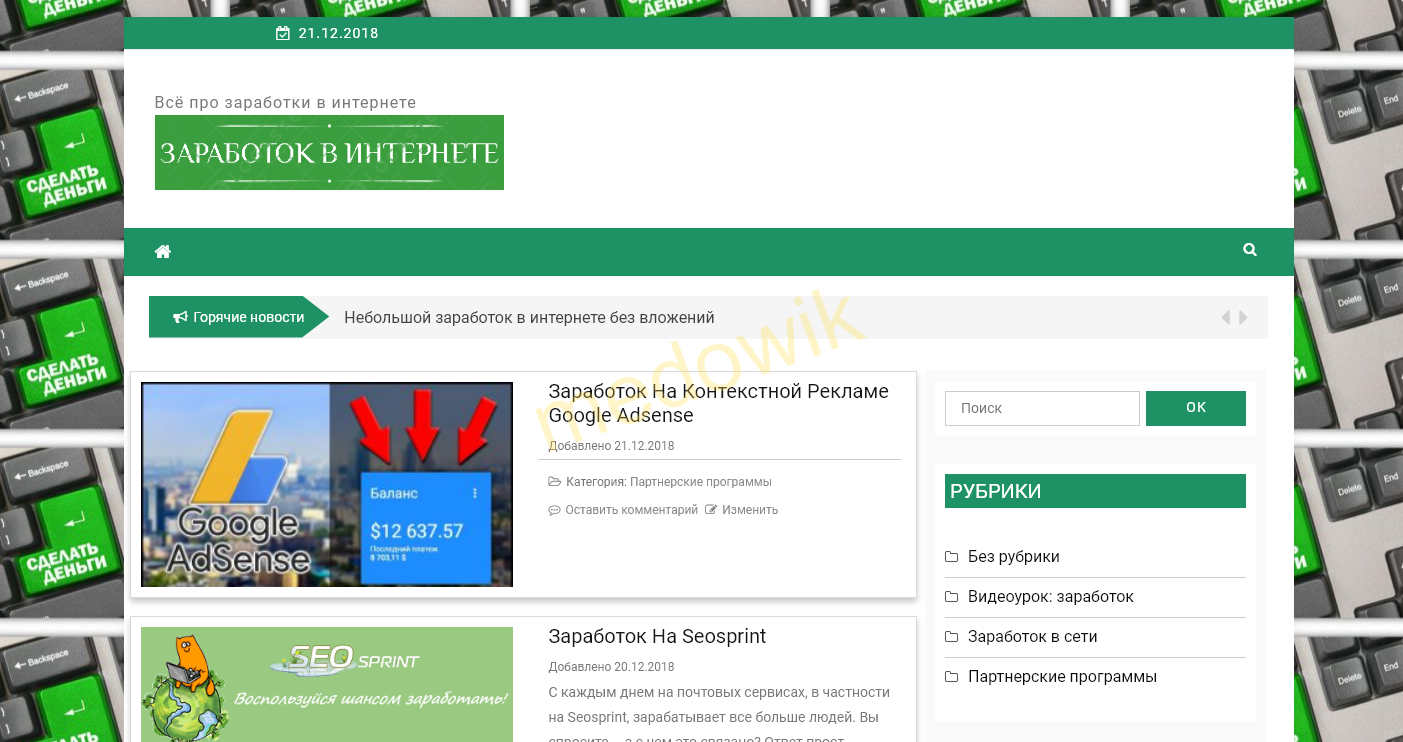The width and height of the screenshot is (1403, 742).
Task: Click the comment bubble icon near Оставить комментарий
Action: (555, 510)
